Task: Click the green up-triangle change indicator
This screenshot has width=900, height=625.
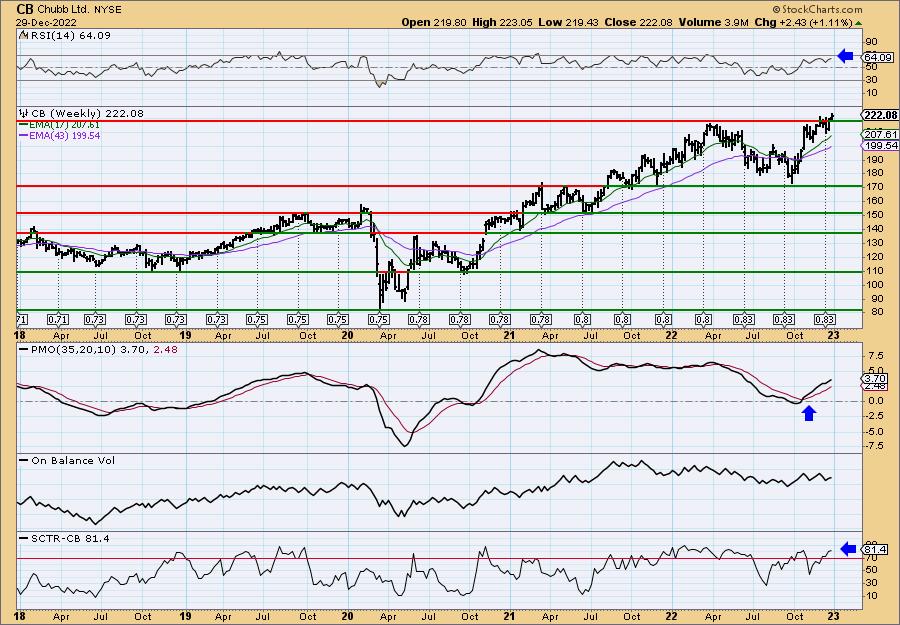Action: coord(858,23)
